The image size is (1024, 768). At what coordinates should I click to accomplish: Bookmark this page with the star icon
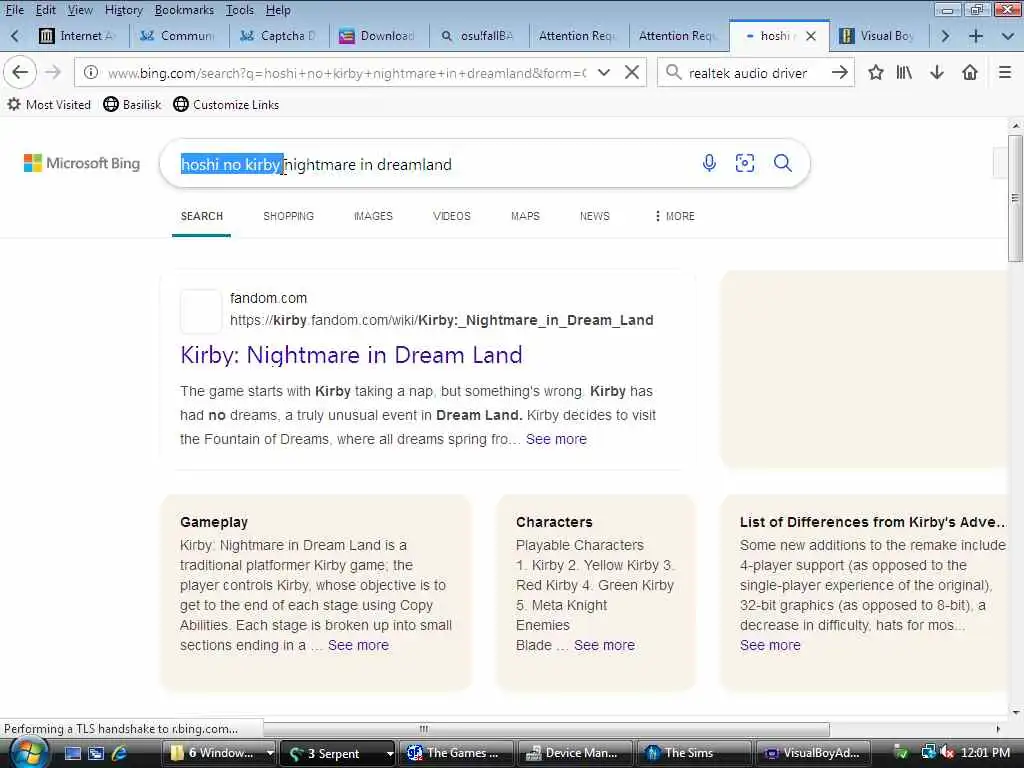[x=876, y=72]
